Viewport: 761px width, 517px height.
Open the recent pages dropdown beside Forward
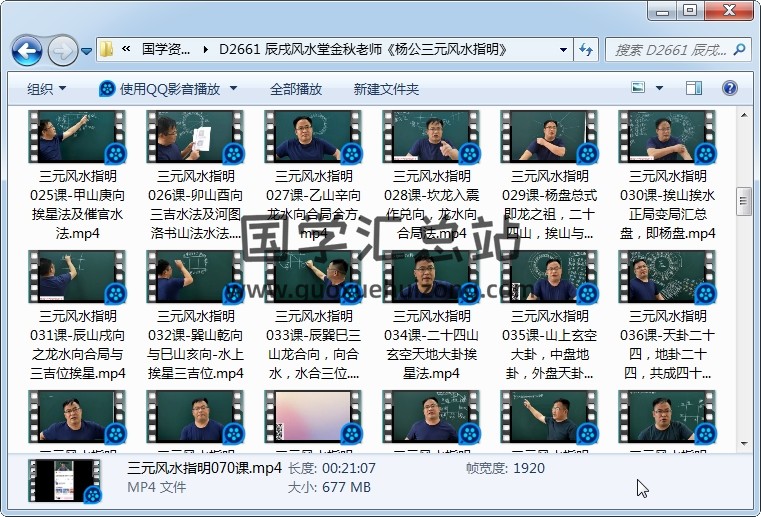86,50
